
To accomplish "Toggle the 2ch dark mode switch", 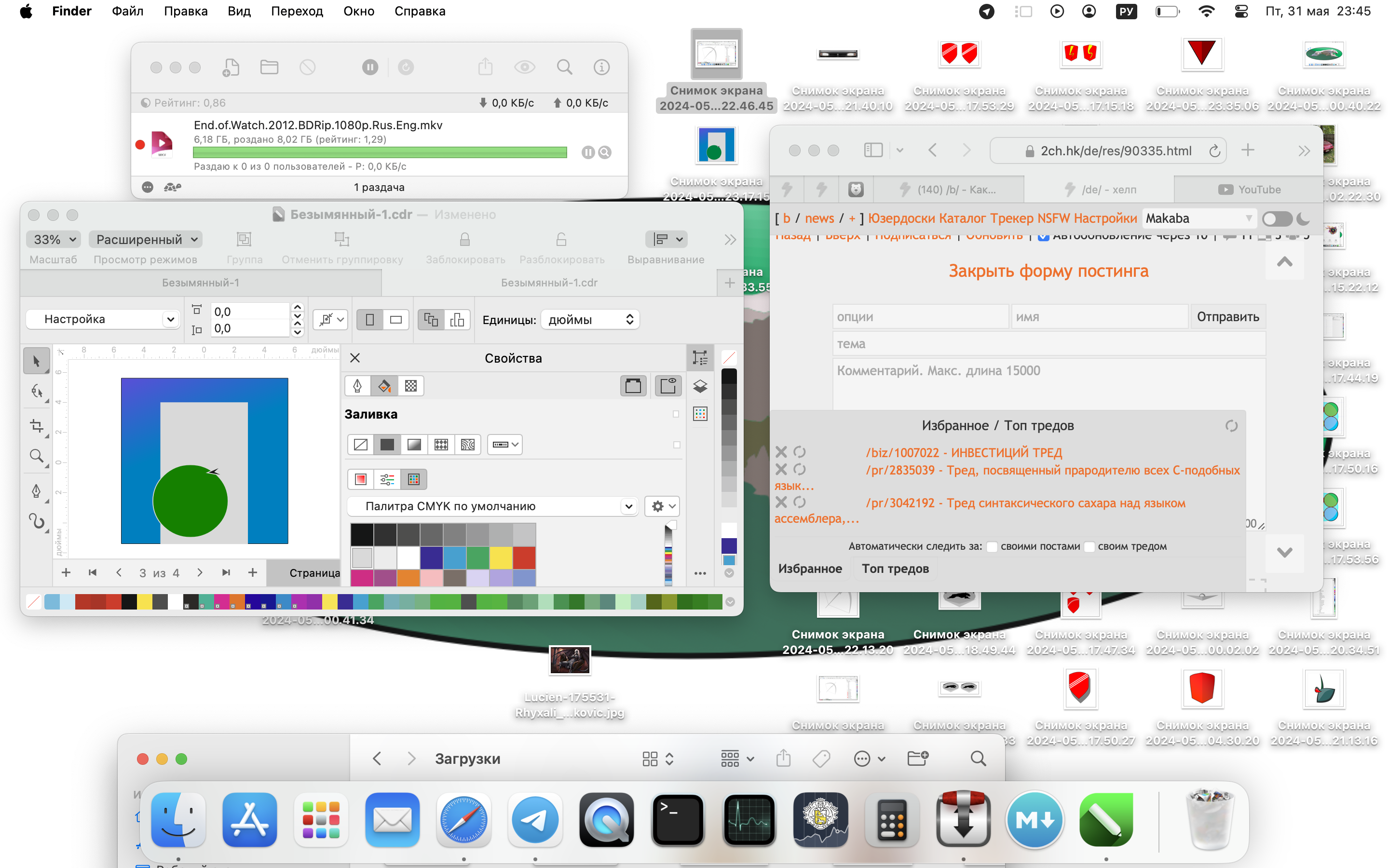I will [x=1277, y=219].
